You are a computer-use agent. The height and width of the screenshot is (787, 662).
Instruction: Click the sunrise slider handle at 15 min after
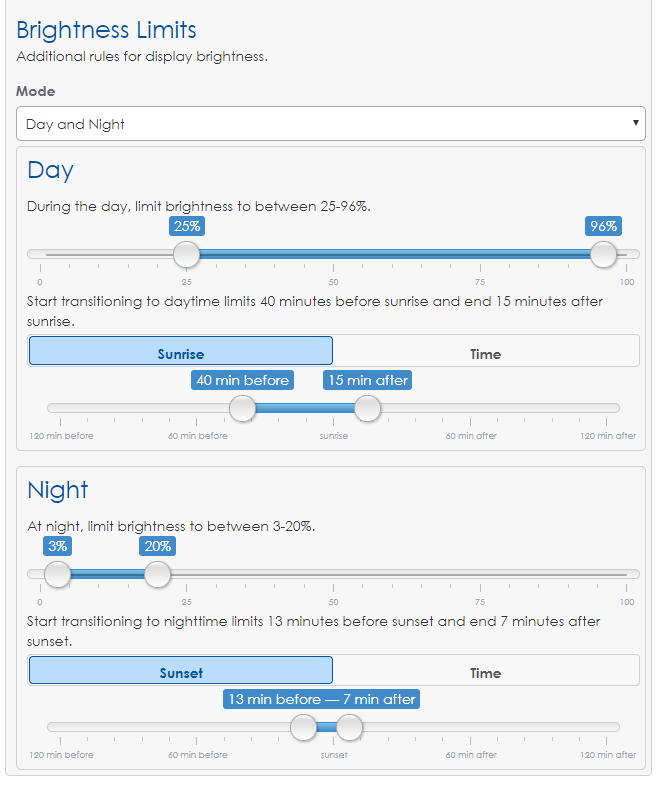point(368,408)
